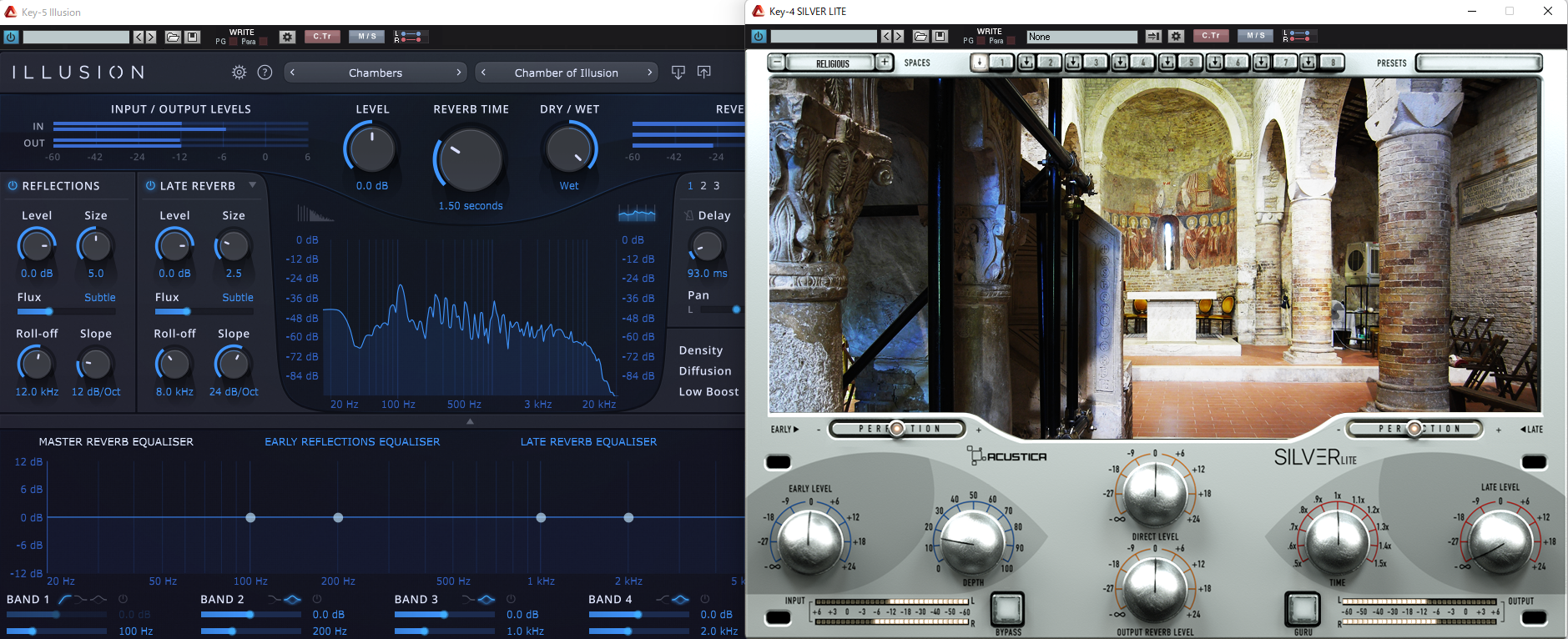The width and height of the screenshot is (1568, 639).
Task: Save preset disk icon in Silver Lite host bar
Action: [x=940, y=36]
